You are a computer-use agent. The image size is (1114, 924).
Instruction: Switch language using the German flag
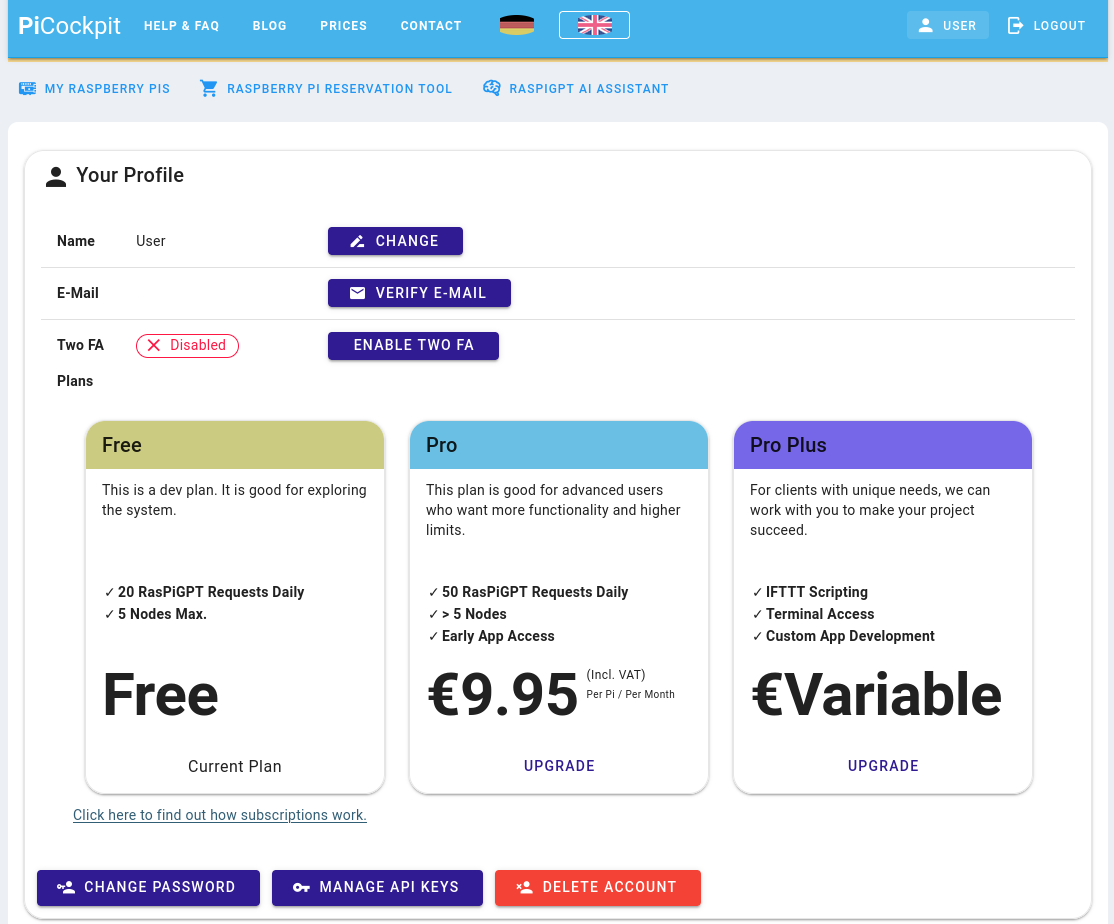pos(515,25)
